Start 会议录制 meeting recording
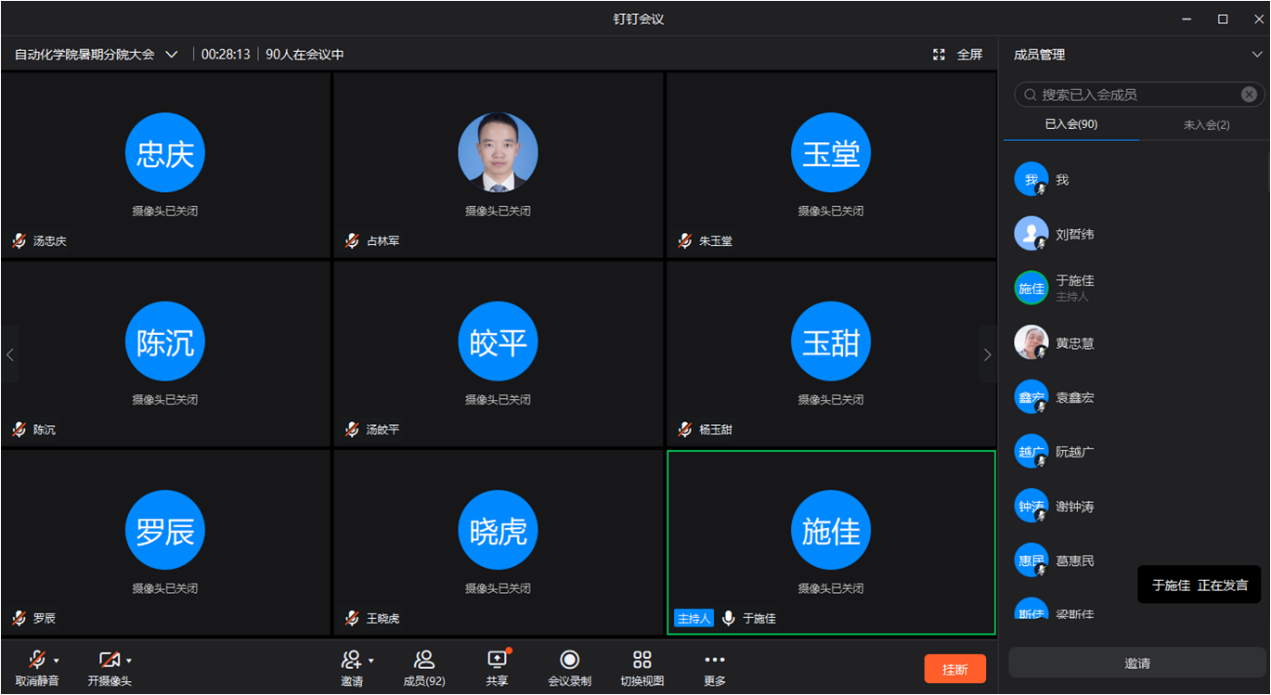1271x695 pixels. point(569,661)
